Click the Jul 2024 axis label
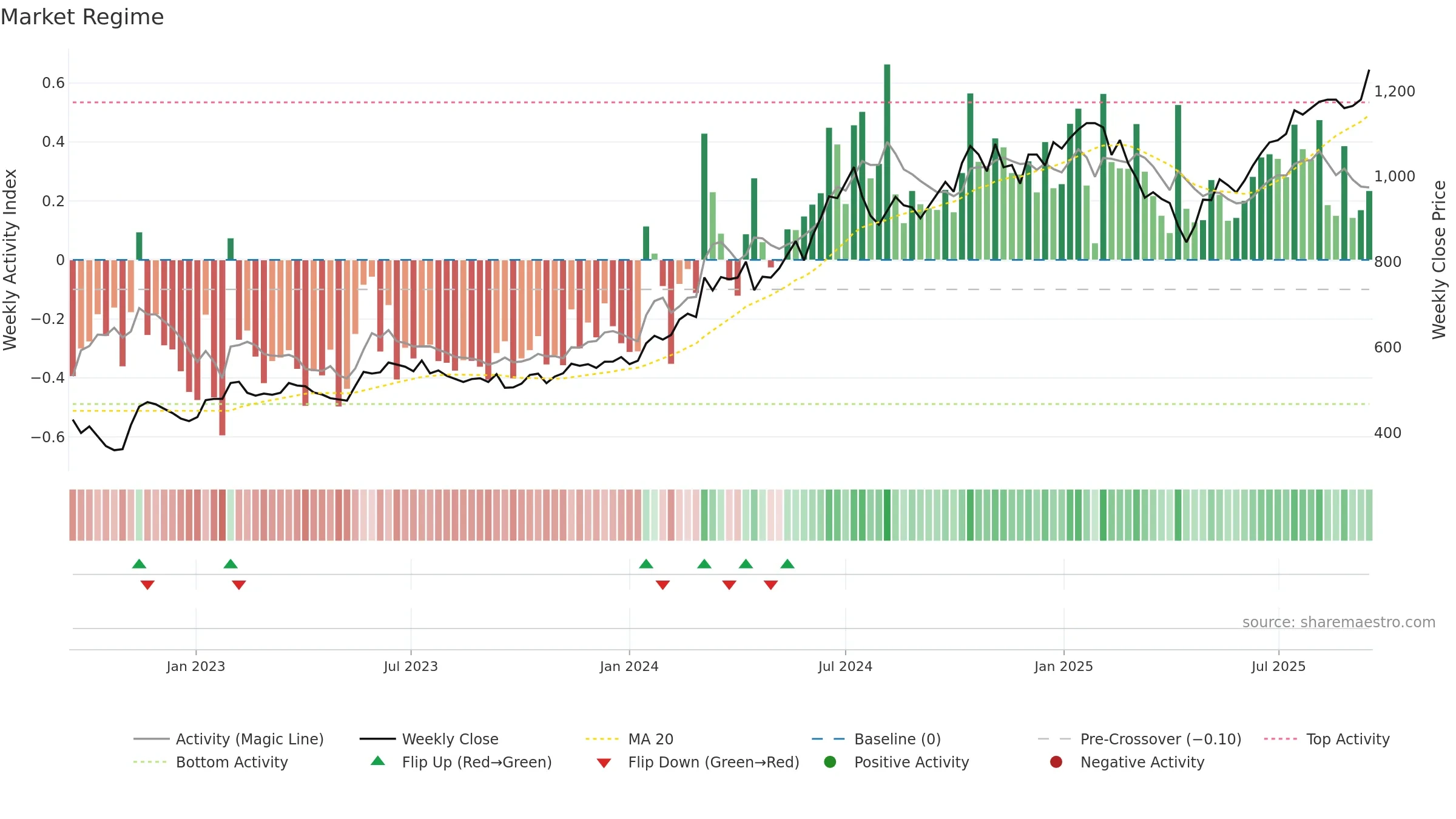Screen dimensions: 1456x819 coord(845,666)
